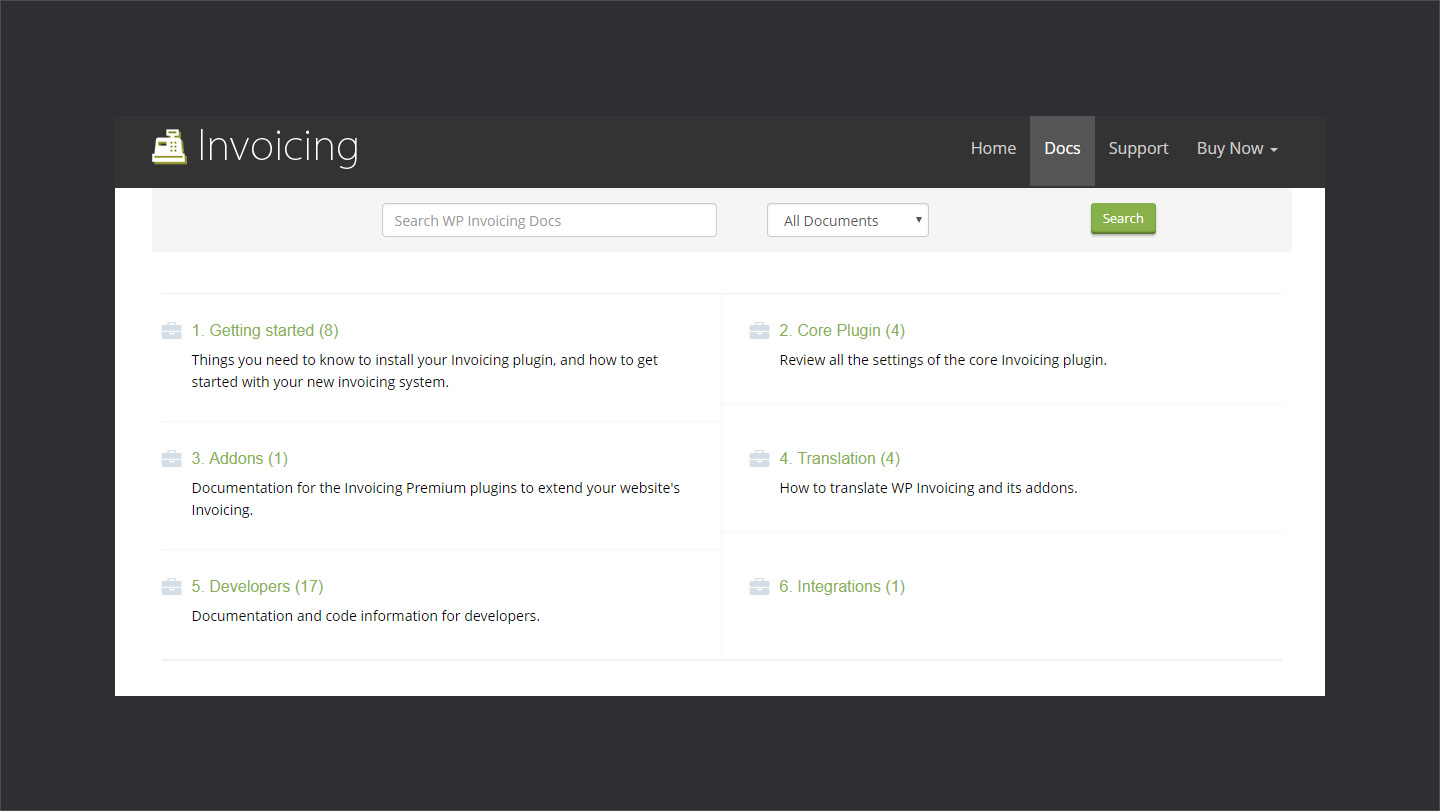Click text "How to translate WP Invoicing and its addons."
Image resolution: width=1440 pixels, height=811 pixels.
(x=928, y=488)
